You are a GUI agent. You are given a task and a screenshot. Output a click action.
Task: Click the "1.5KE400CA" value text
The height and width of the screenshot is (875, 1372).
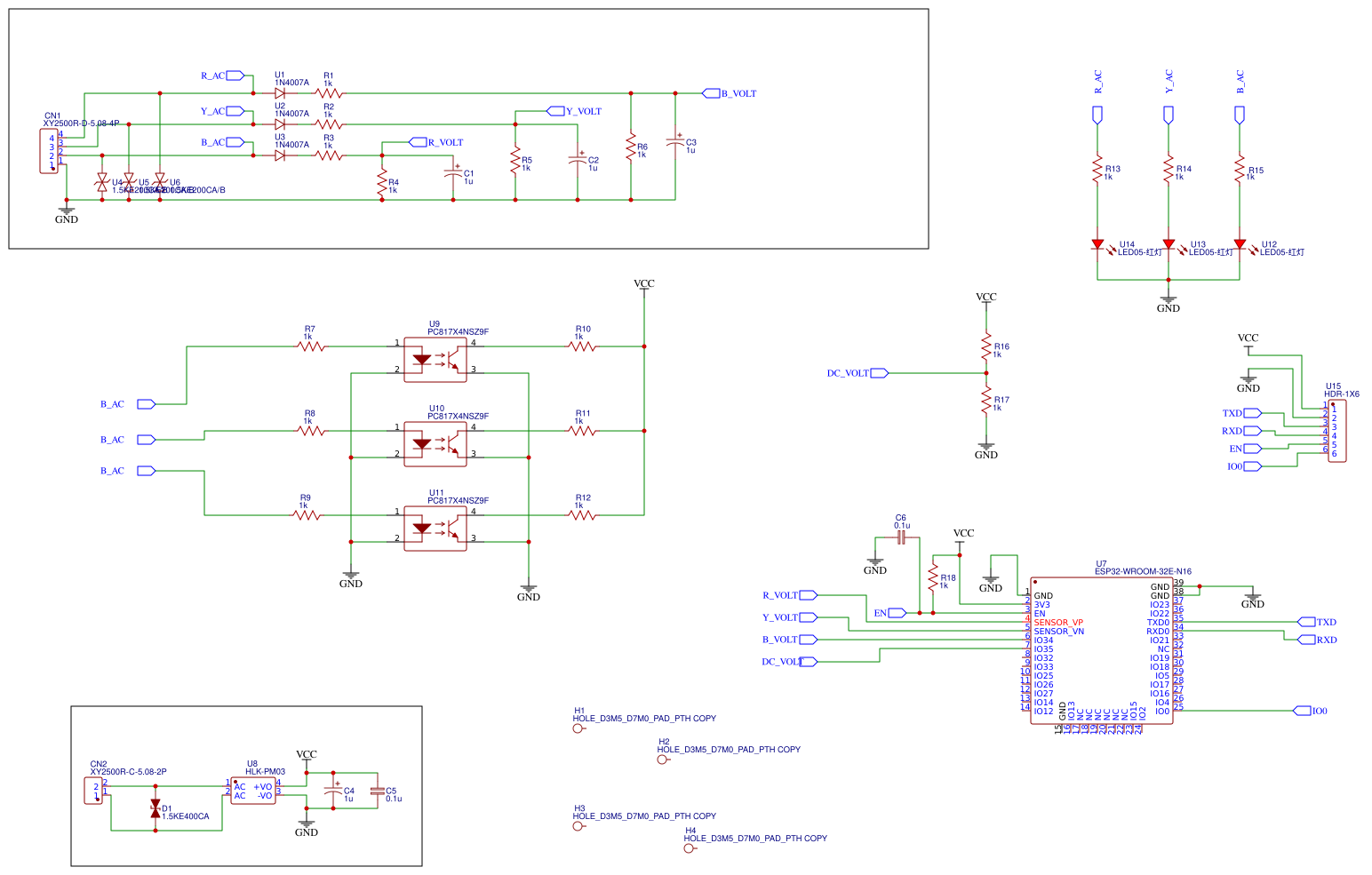[x=186, y=816]
